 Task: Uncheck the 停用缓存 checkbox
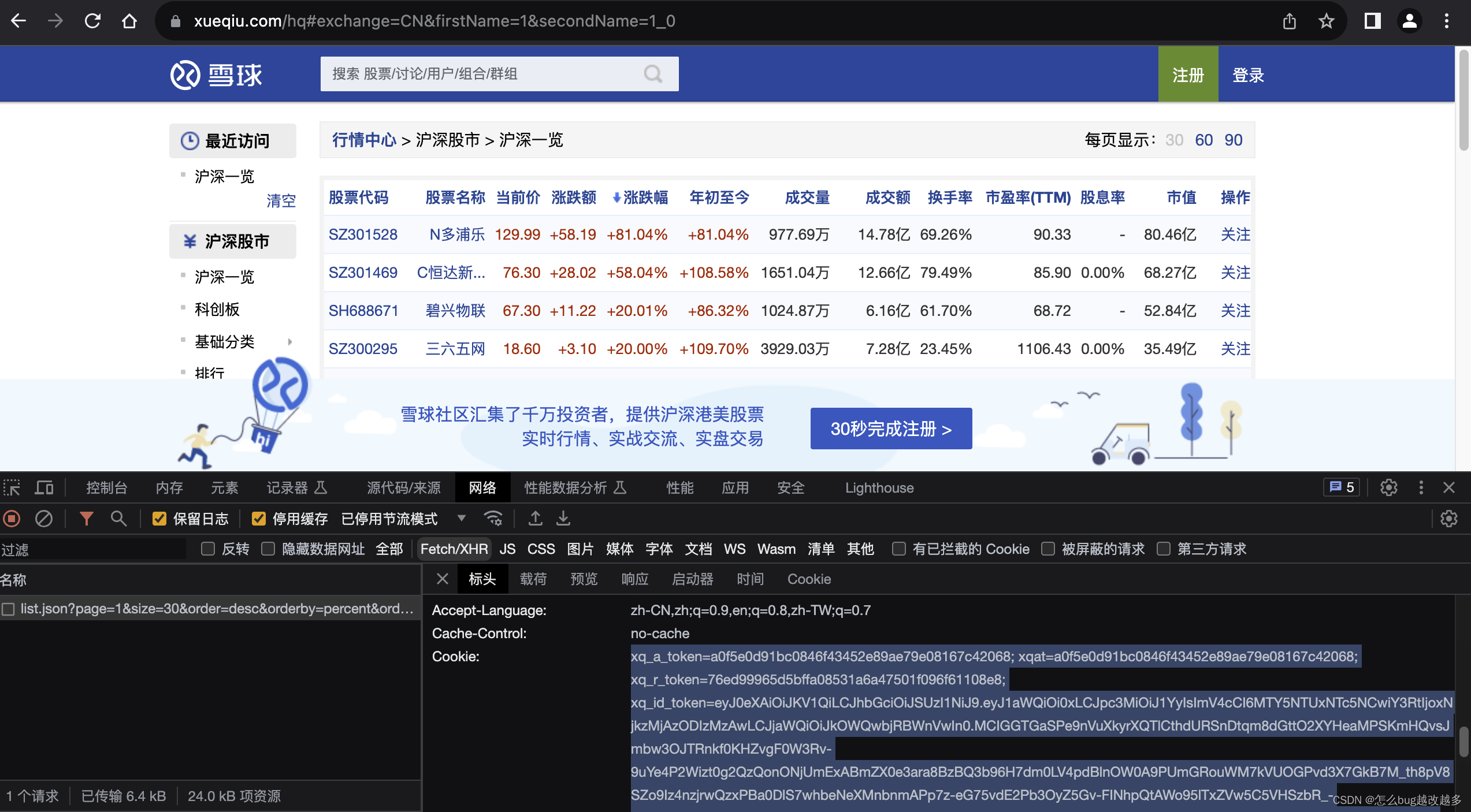click(x=259, y=519)
